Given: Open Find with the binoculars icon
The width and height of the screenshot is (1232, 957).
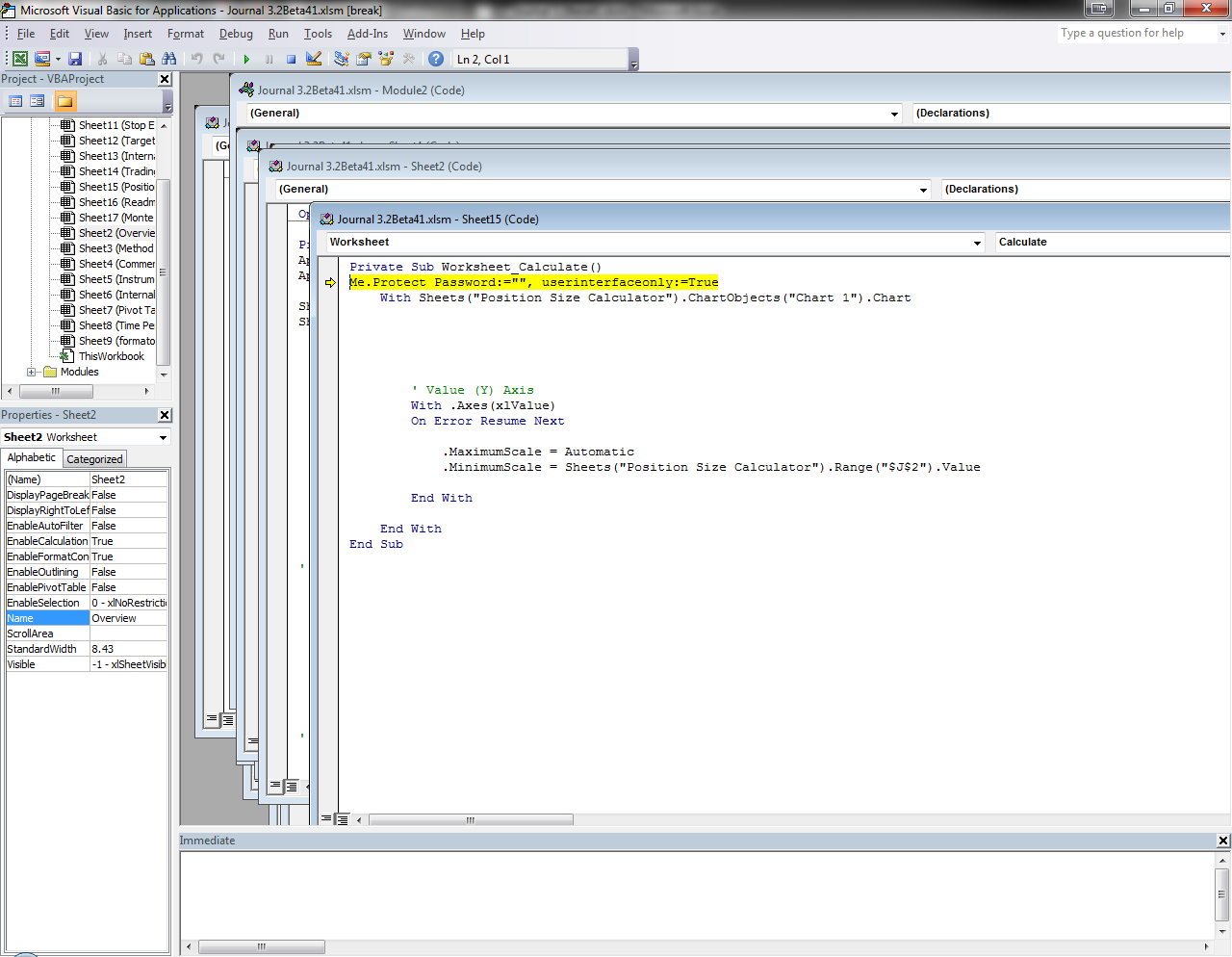Looking at the screenshot, I should (168, 59).
